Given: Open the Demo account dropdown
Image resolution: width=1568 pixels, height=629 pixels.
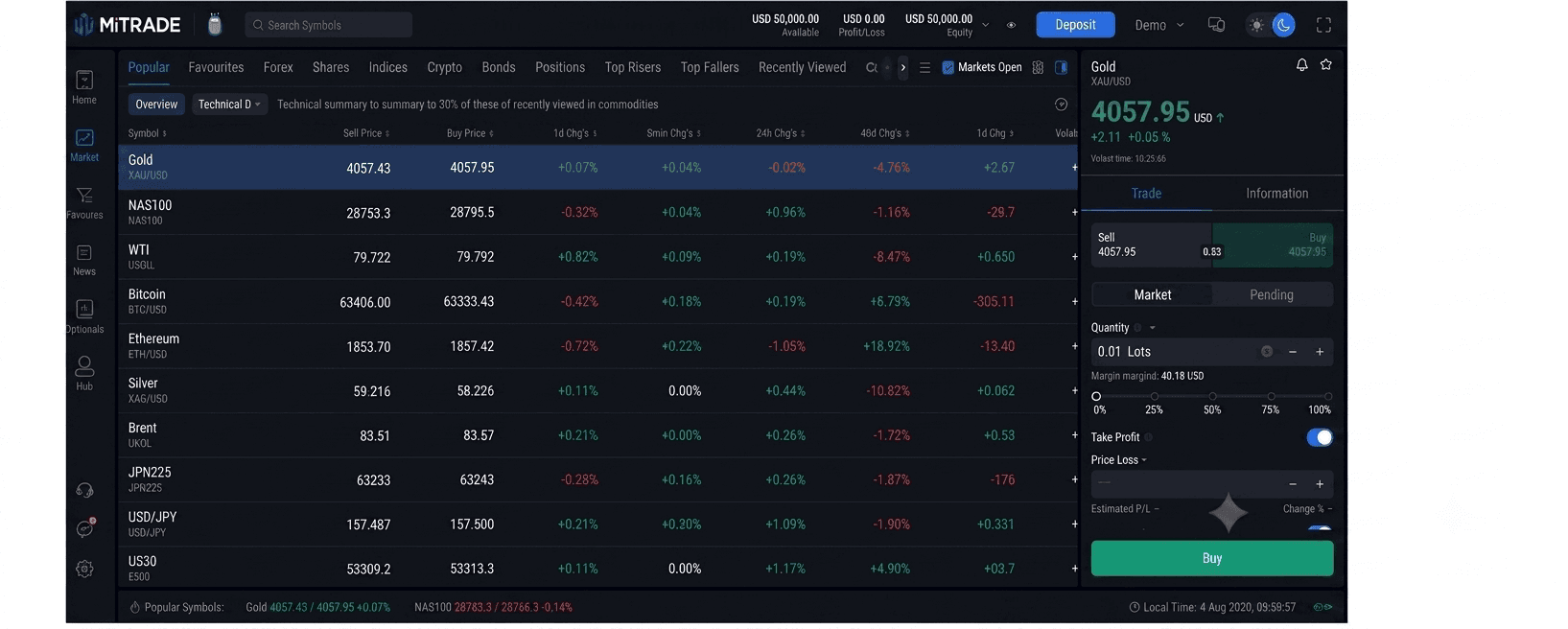Looking at the screenshot, I should 1158,25.
